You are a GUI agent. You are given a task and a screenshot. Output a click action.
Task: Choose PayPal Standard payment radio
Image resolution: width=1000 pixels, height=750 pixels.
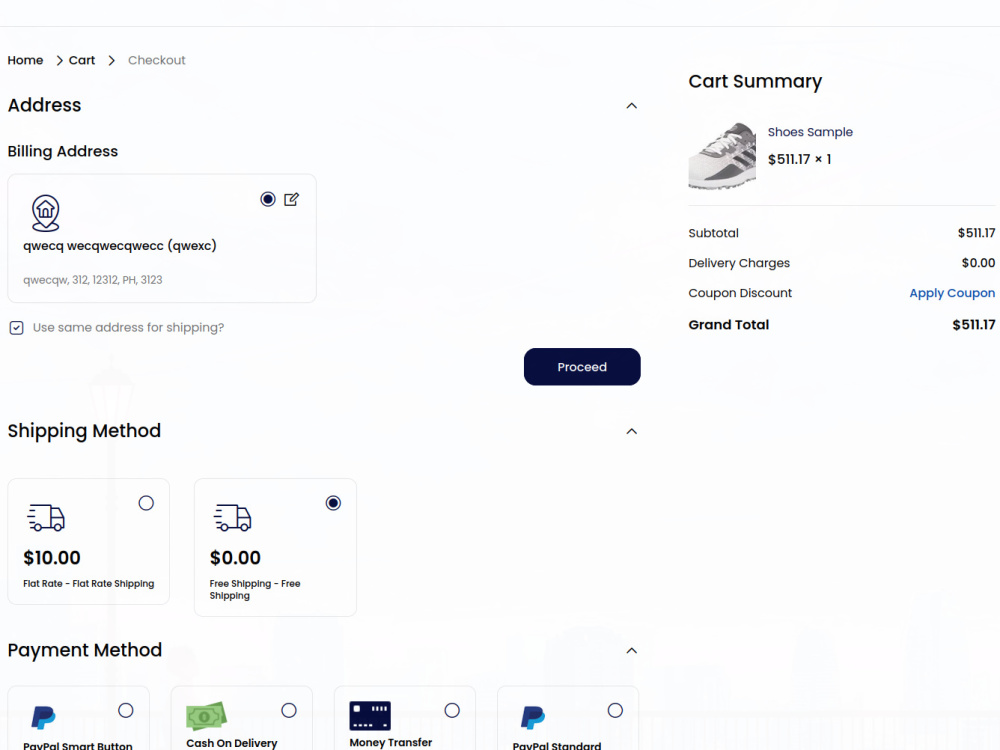pos(615,710)
